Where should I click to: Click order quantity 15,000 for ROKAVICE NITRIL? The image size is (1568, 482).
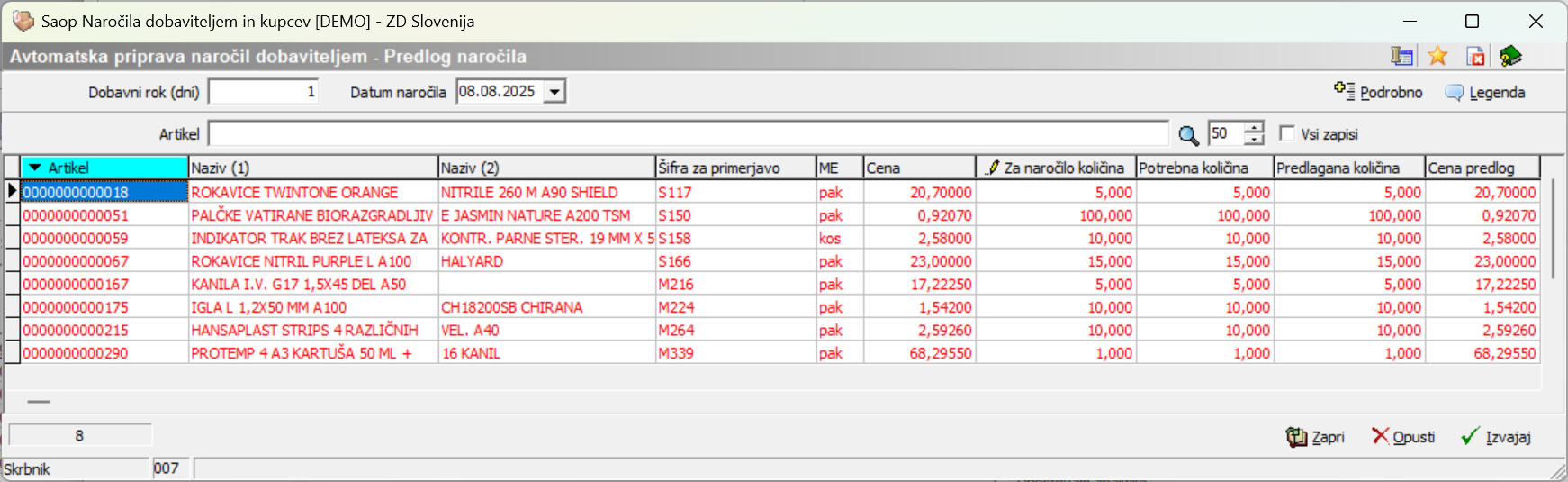point(1056,261)
